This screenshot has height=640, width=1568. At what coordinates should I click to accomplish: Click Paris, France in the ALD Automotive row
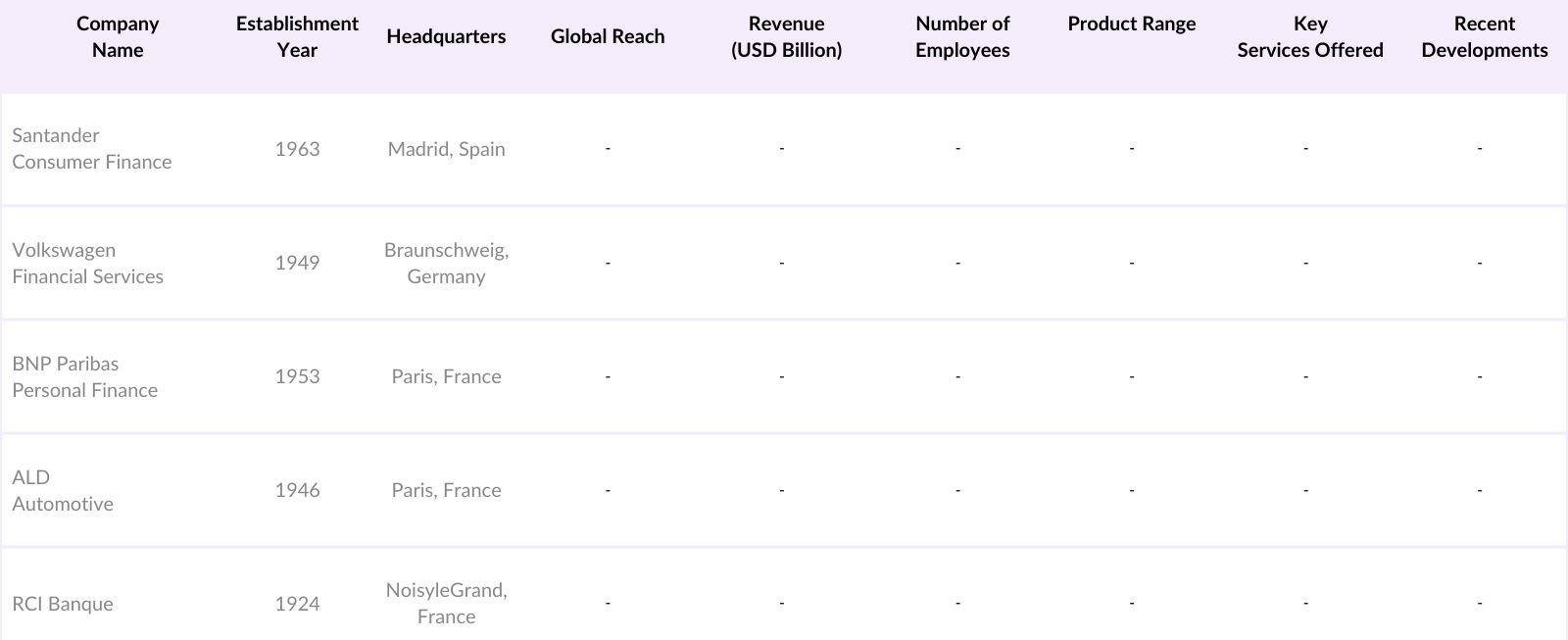coord(446,490)
